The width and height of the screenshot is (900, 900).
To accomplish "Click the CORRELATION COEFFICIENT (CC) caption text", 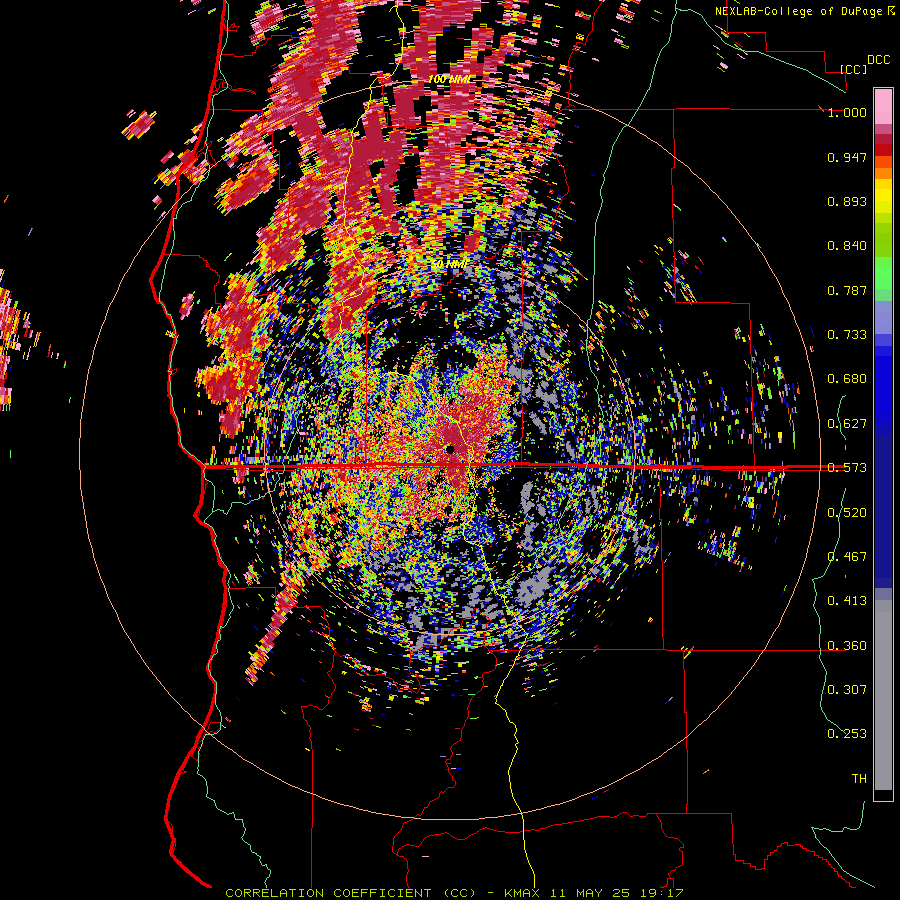I will click(350, 893).
